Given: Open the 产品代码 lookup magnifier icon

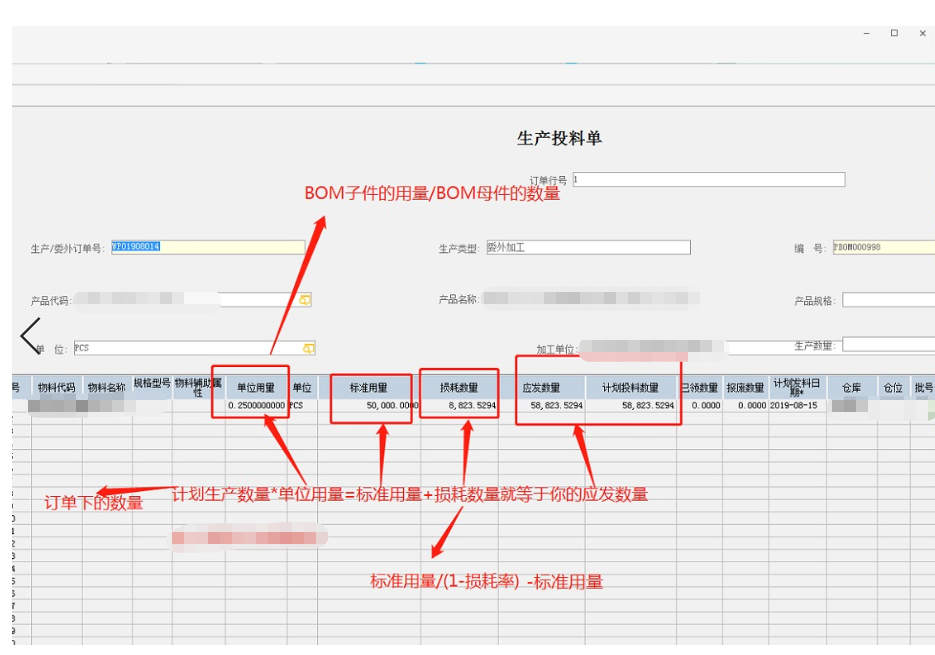Looking at the screenshot, I should pyautogui.click(x=307, y=299).
